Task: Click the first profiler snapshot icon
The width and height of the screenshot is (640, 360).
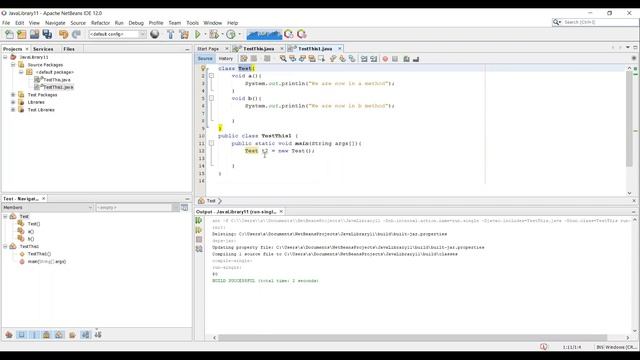Action: point(289,34)
